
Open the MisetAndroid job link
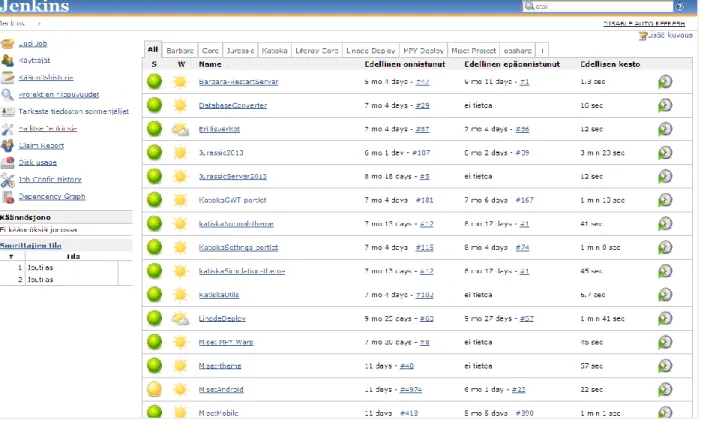(221, 390)
